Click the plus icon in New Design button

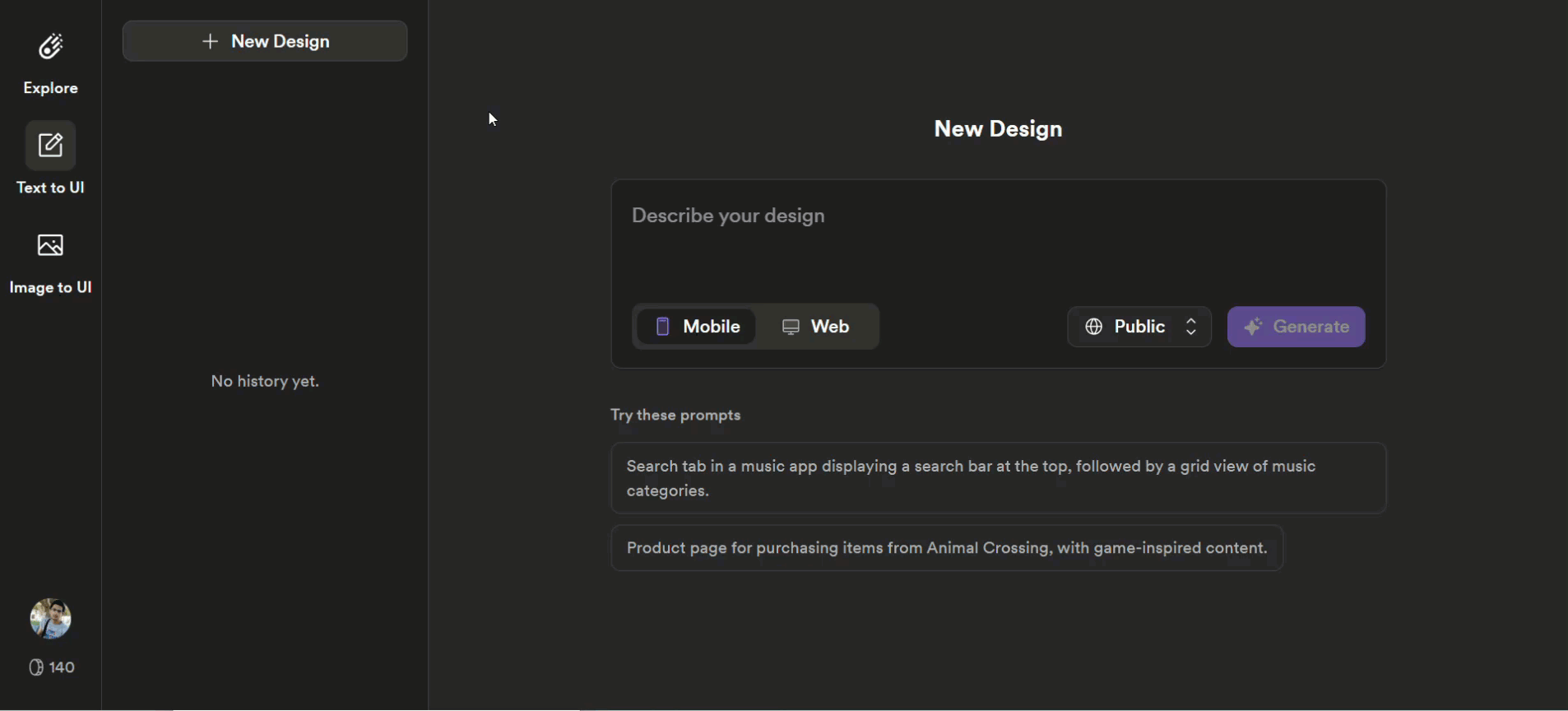point(211,41)
